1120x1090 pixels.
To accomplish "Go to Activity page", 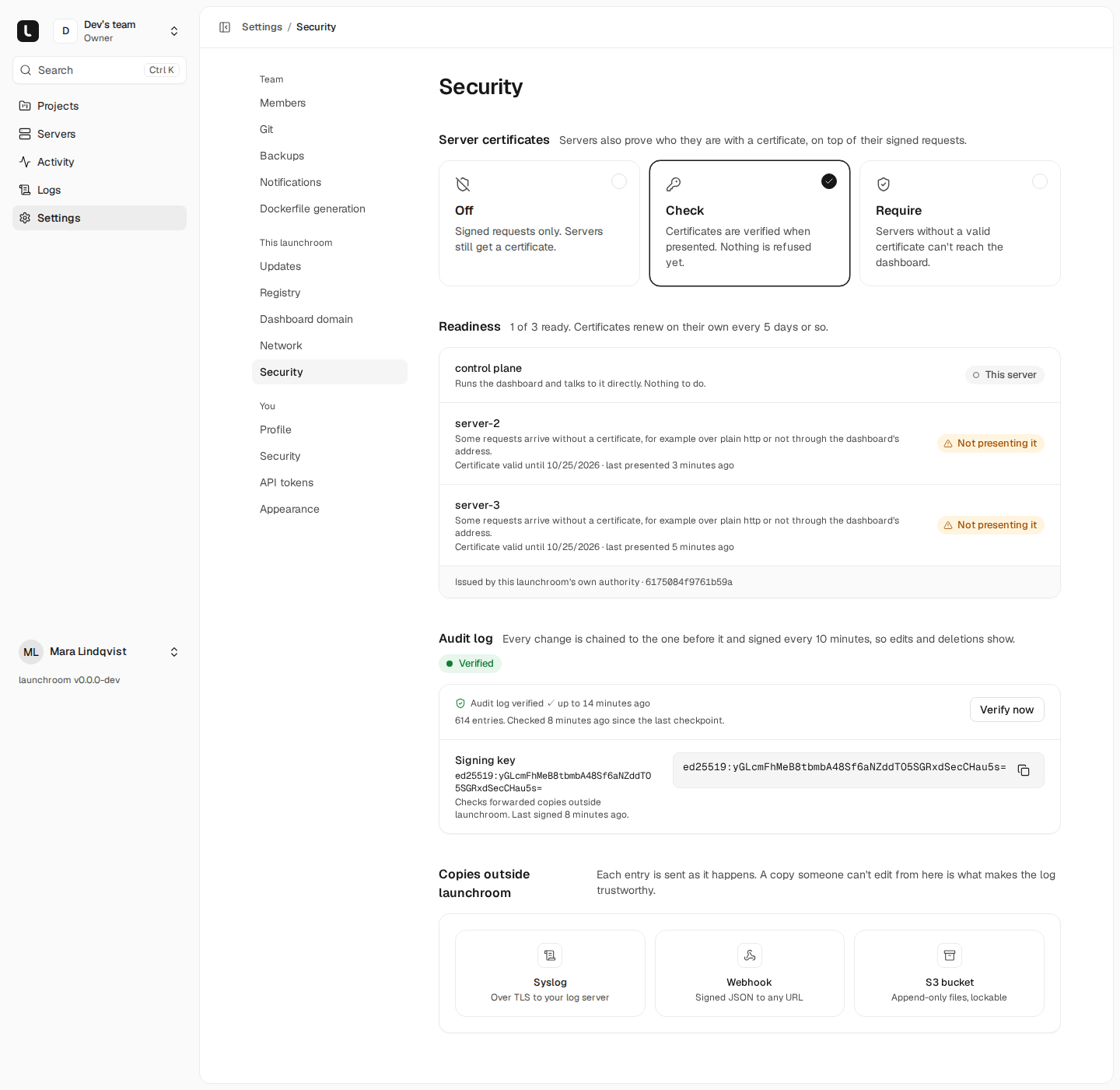I will tap(100, 162).
